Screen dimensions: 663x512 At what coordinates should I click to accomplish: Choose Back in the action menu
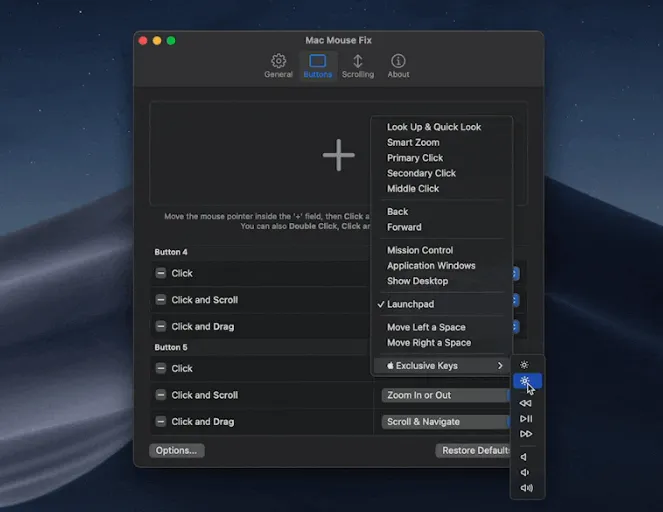coord(442,211)
